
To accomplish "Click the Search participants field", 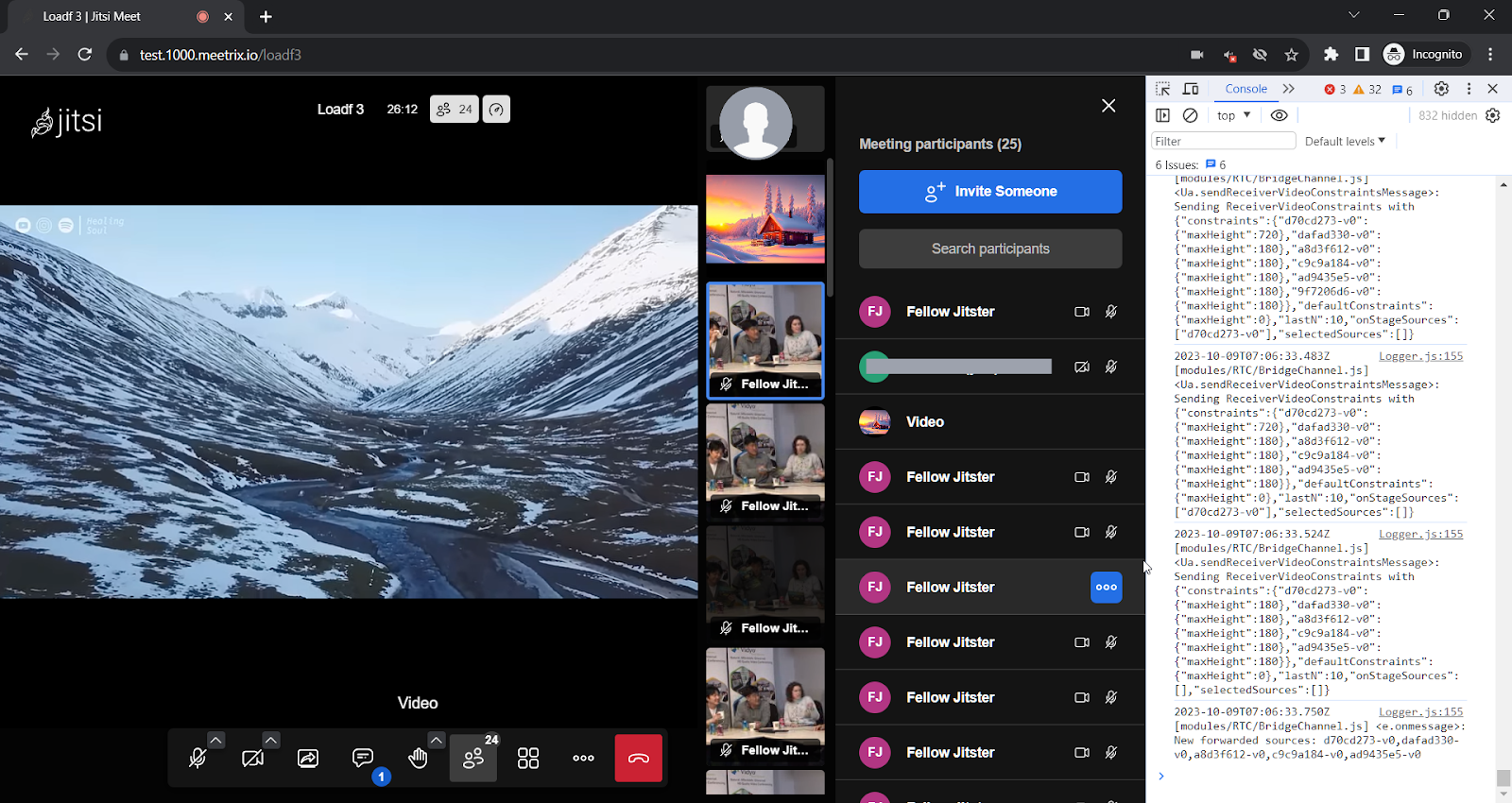I will [x=990, y=248].
